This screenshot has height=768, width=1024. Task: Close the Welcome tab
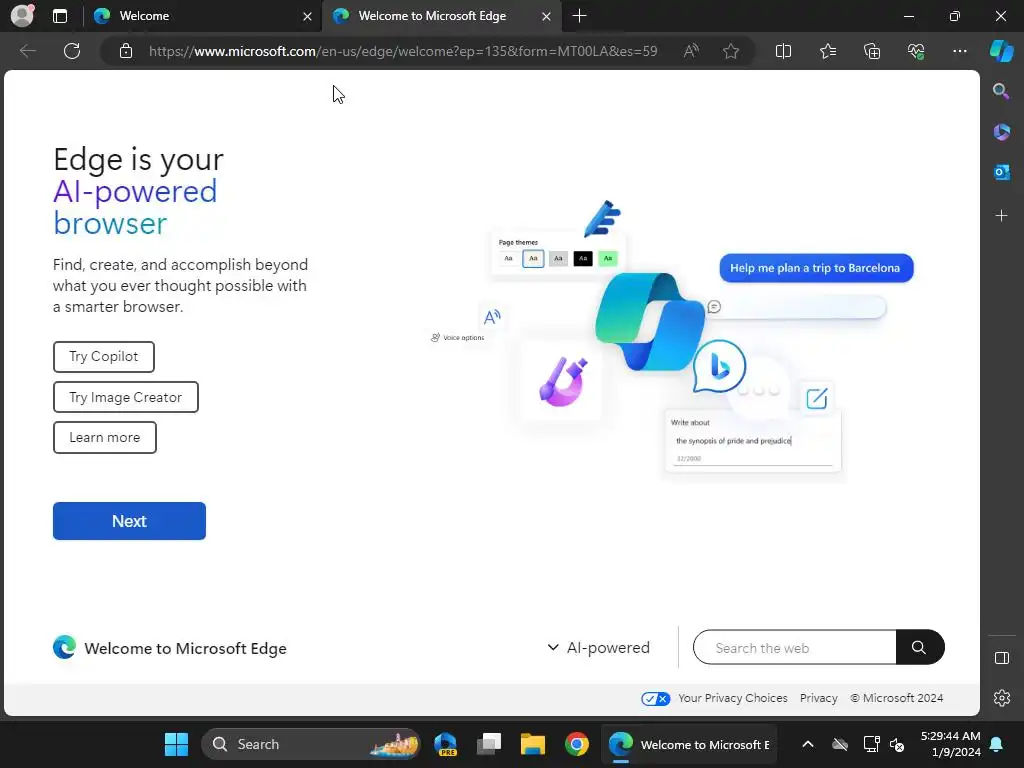tap(307, 16)
